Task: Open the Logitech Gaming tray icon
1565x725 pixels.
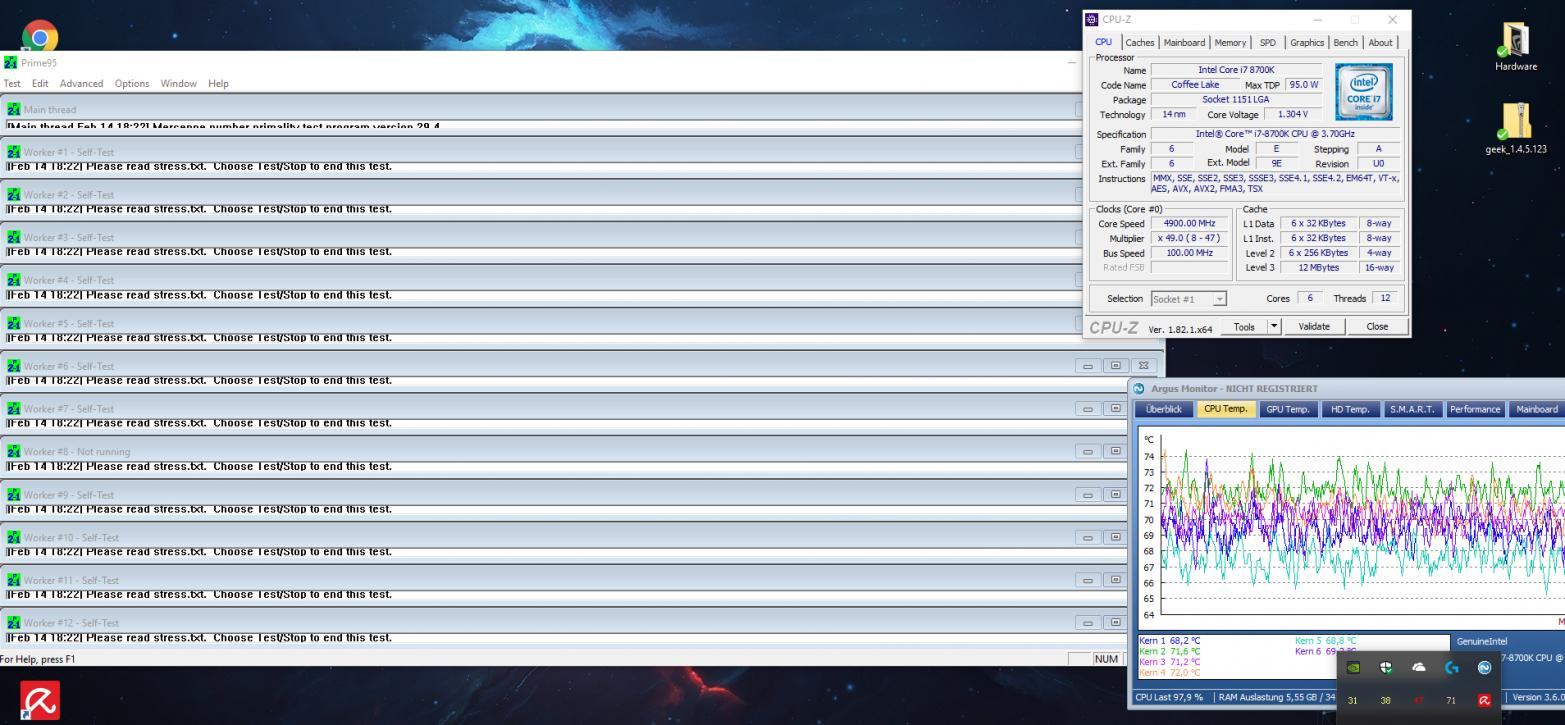Action: (x=1452, y=667)
